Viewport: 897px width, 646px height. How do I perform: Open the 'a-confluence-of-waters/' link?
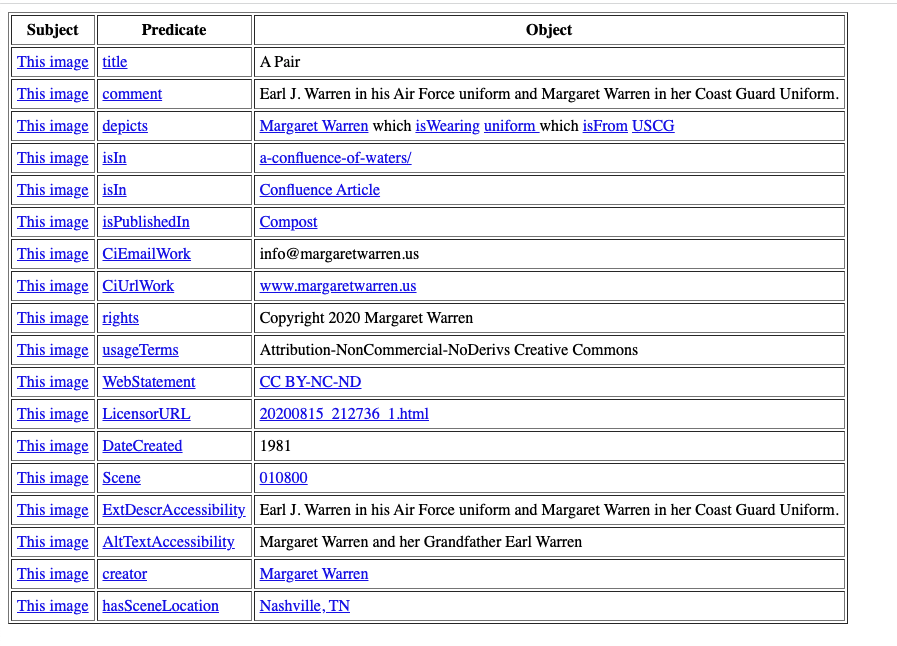pyautogui.click(x=335, y=158)
